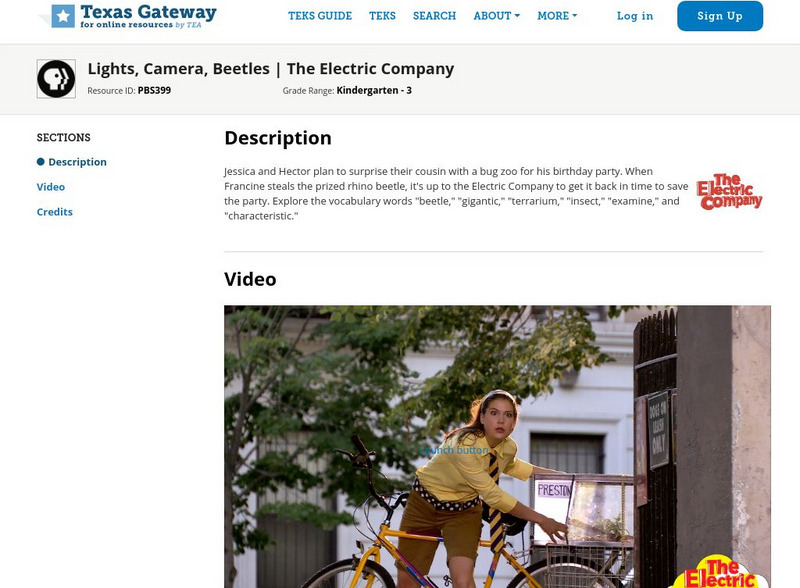This screenshot has height=588, width=800.
Task: Click the Sign Up button
Action: (720, 16)
